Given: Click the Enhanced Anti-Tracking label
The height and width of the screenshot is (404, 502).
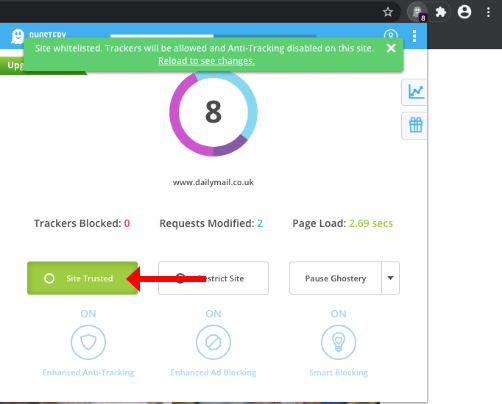Looking at the screenshot, I should [88, 372].
